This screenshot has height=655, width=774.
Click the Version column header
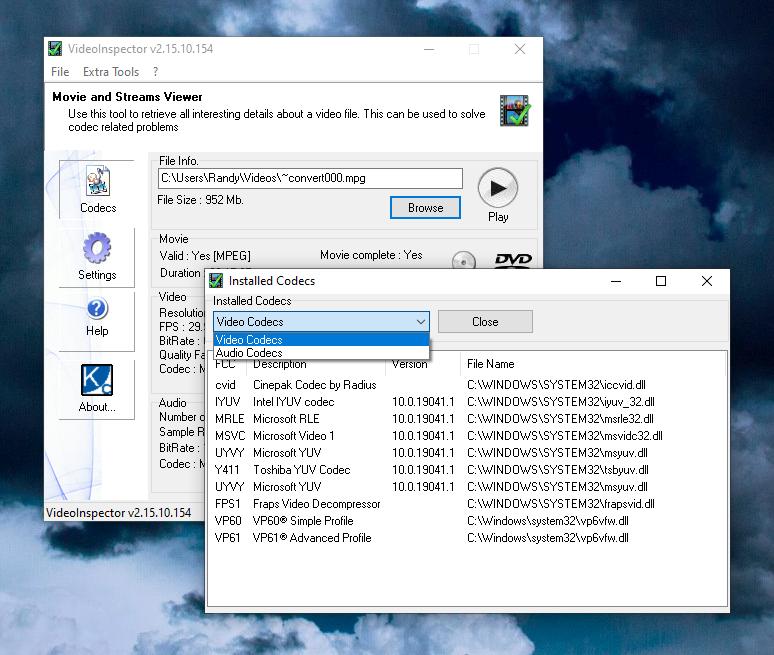pyautogui.click(x=423, y=364)
